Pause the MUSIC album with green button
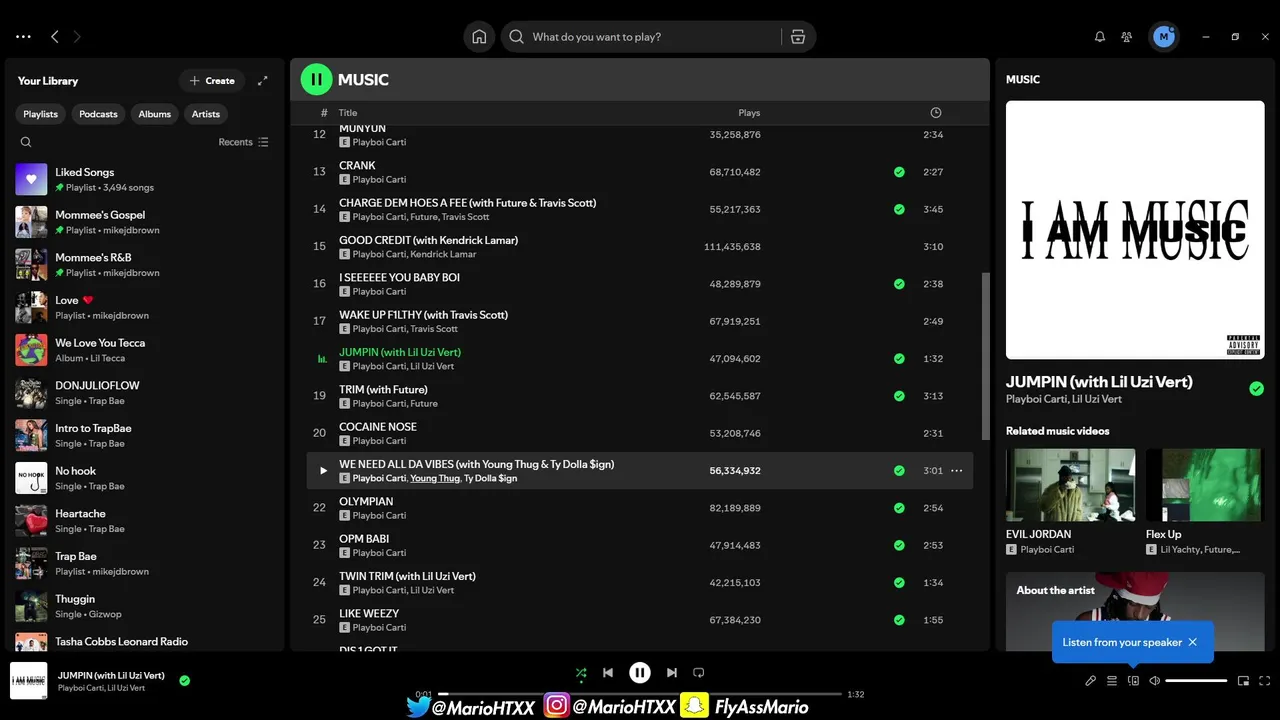The image size is (1280, 720). [316, 80]
